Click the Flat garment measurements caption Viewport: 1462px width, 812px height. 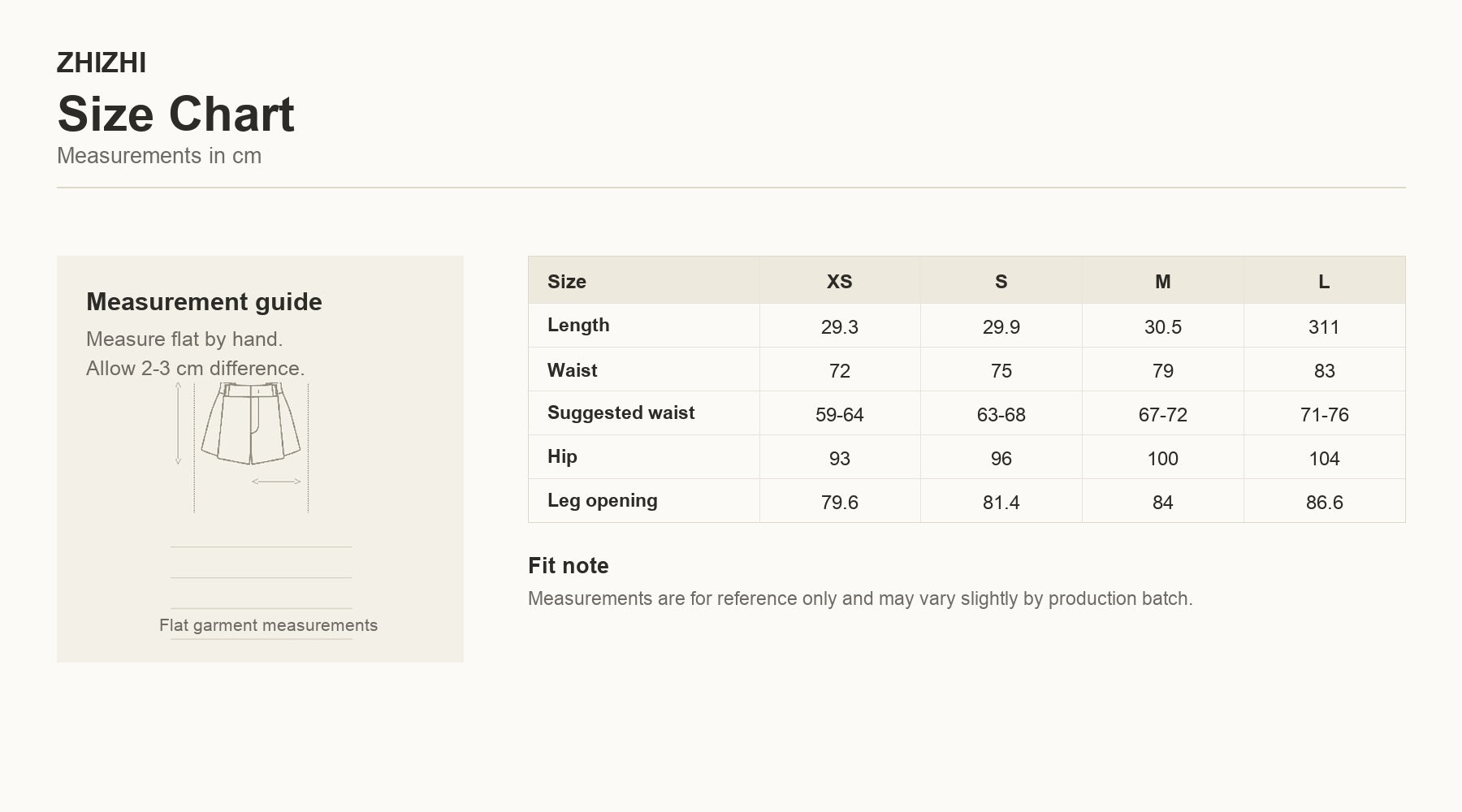[268, 625]
